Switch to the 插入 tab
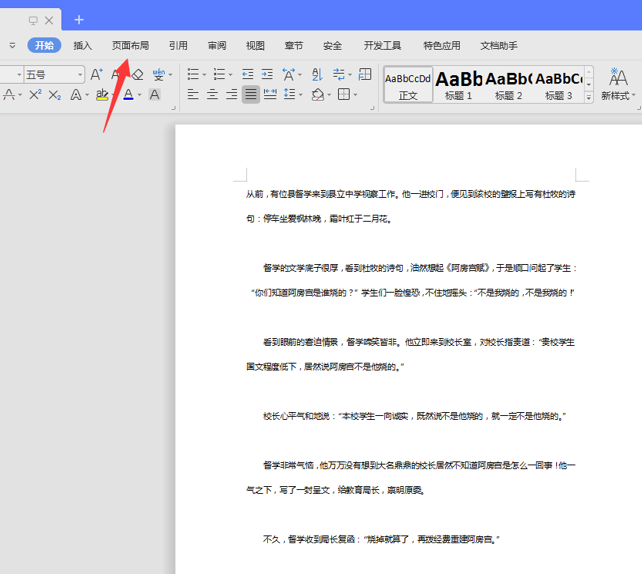642x574 pixels. 82,45
